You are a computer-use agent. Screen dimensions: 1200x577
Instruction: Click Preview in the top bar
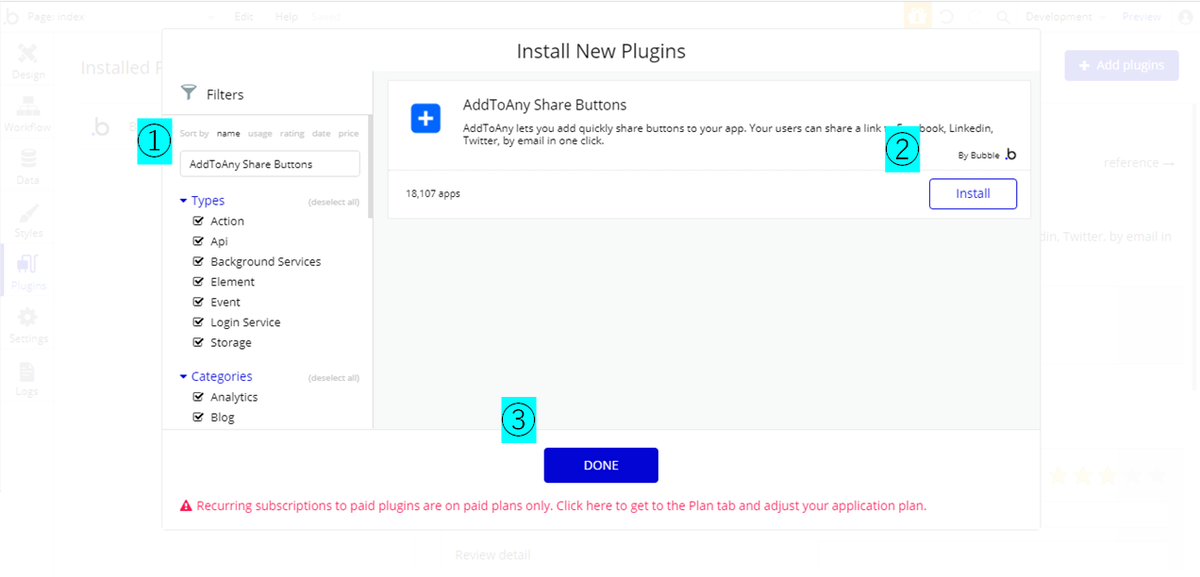click(1142, 17)
